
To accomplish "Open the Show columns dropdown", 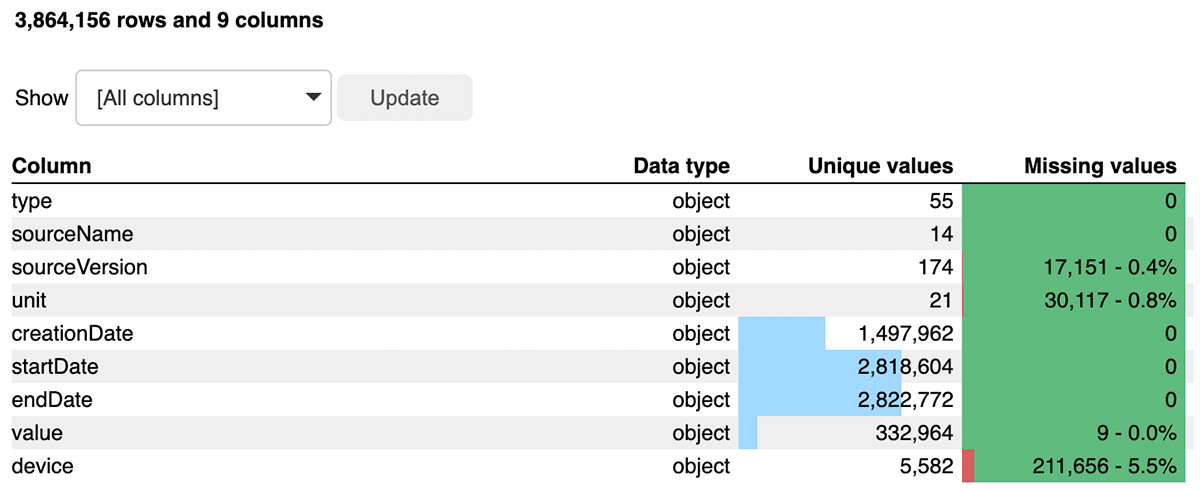I will (203, 98).
